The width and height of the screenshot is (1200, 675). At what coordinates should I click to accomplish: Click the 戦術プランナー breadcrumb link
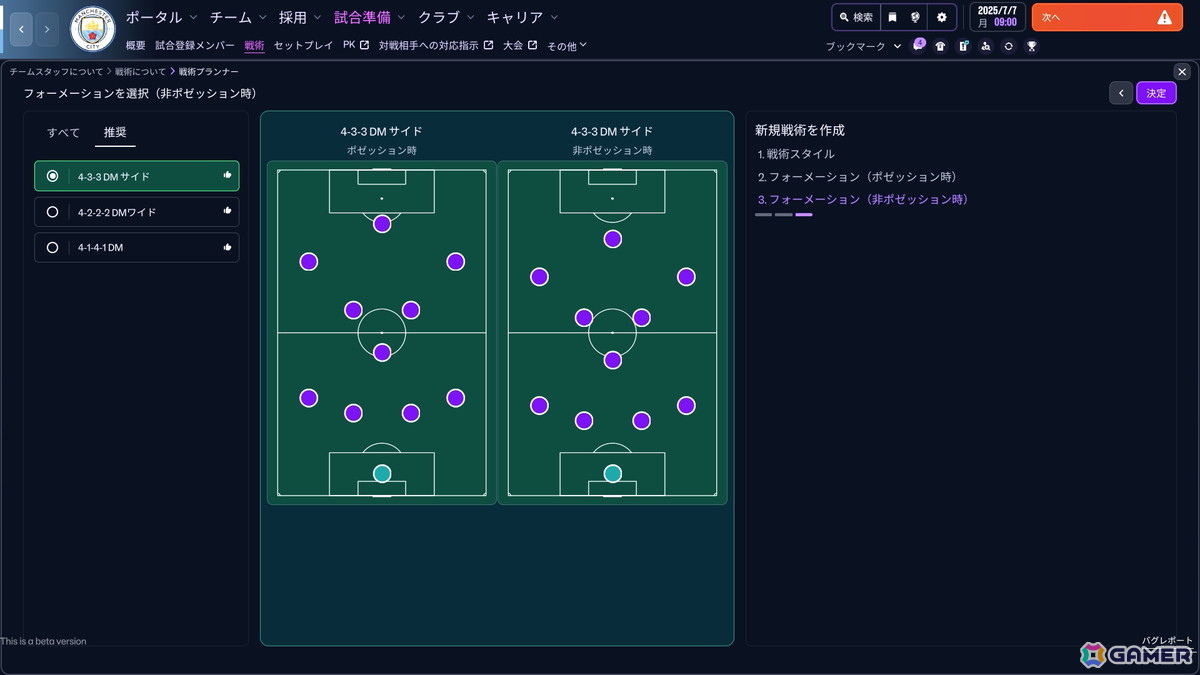pos(208,71)
